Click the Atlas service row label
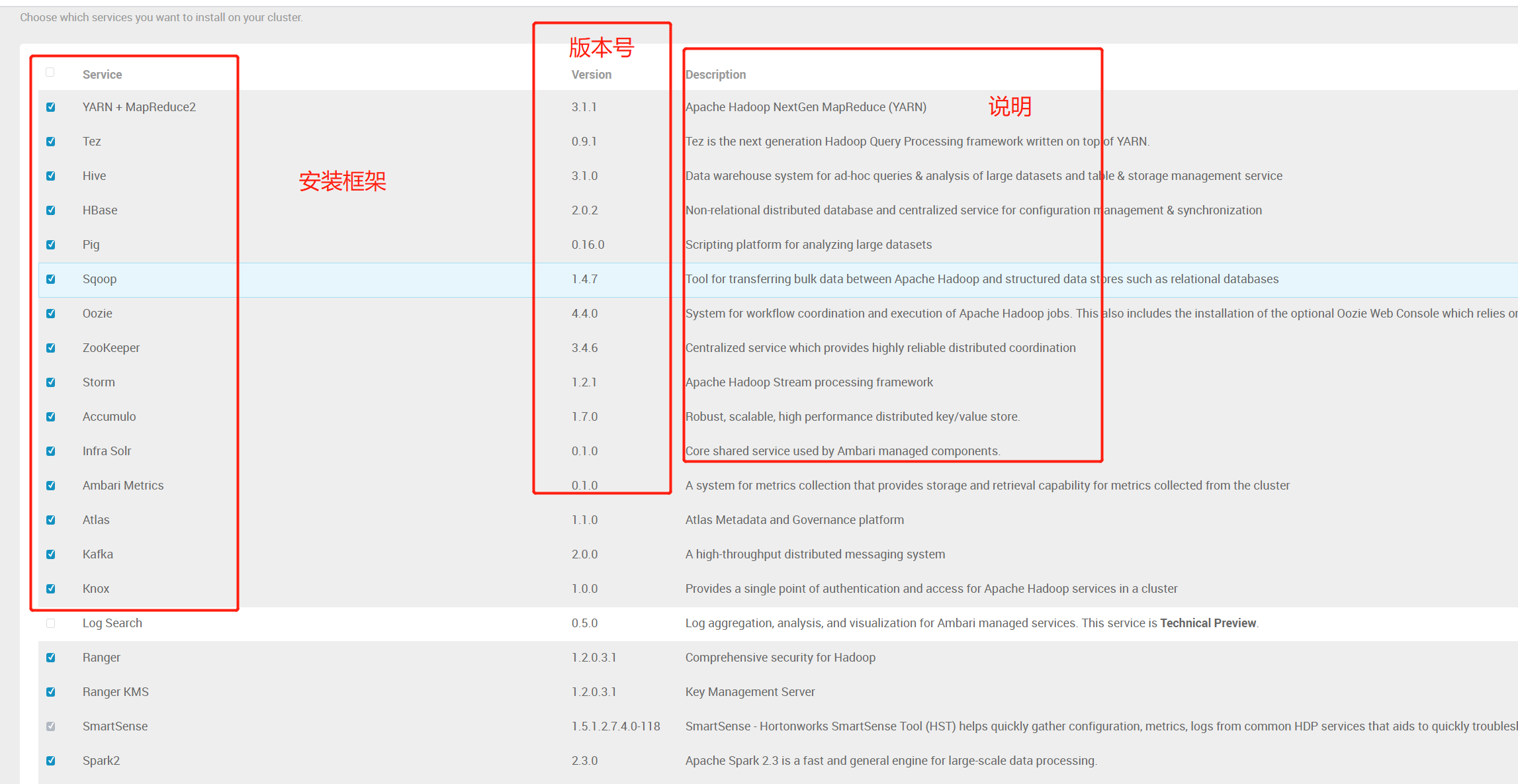Viewport: 1518px width, 784px height. (x=96, y=520)
